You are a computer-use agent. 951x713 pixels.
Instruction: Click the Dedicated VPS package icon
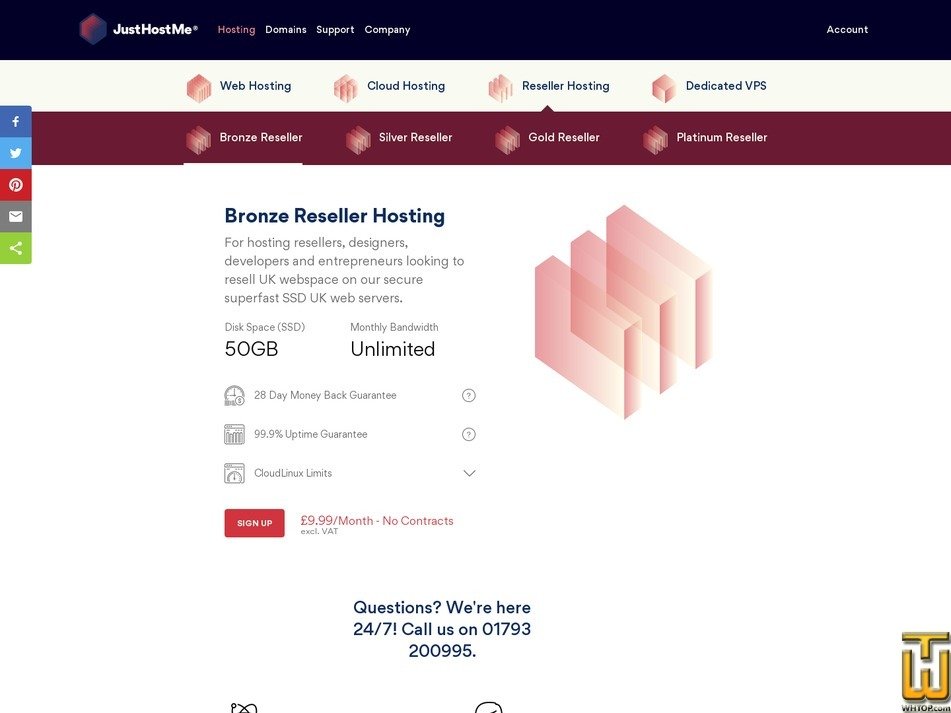point(663,88)
